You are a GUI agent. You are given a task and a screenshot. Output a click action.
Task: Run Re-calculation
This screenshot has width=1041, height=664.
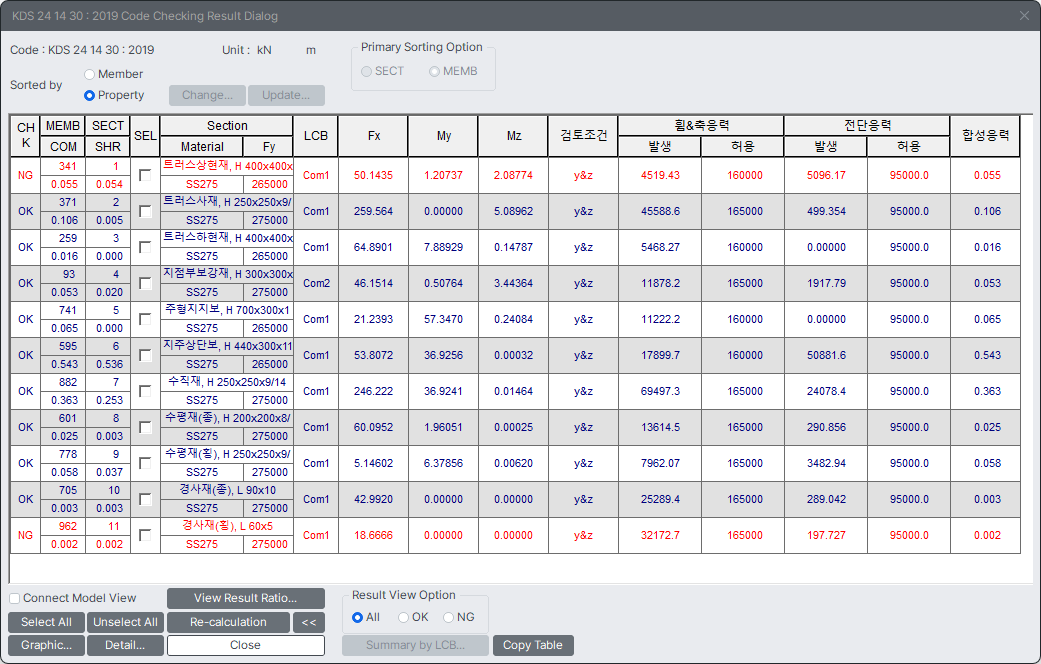tap(228, 622)
